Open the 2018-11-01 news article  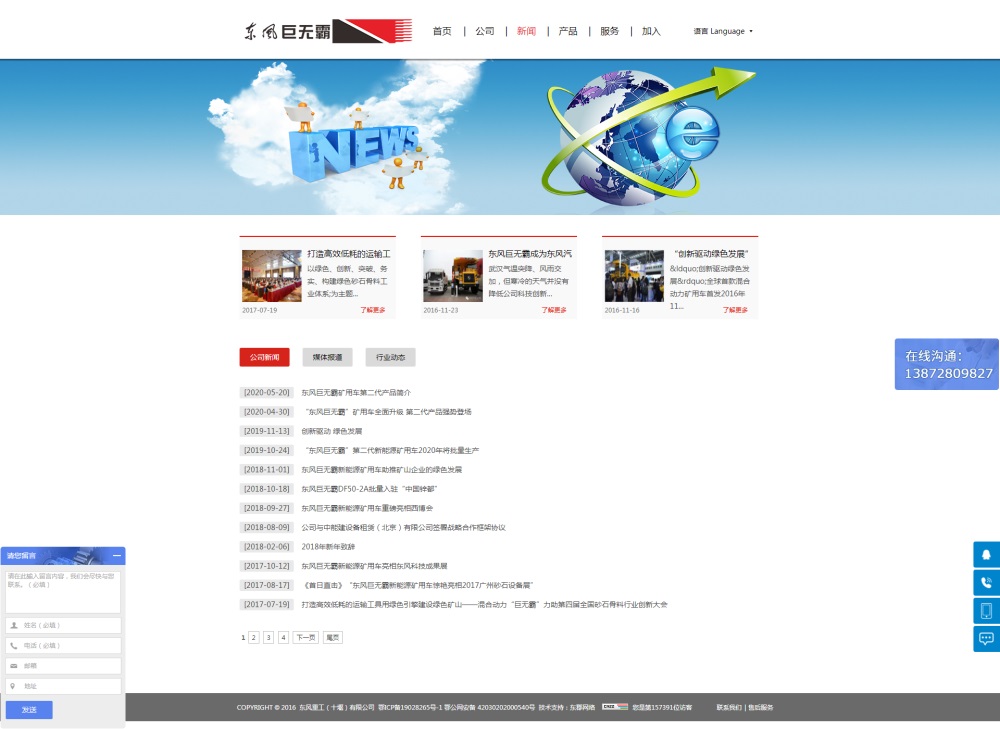[x=381, y=470]
